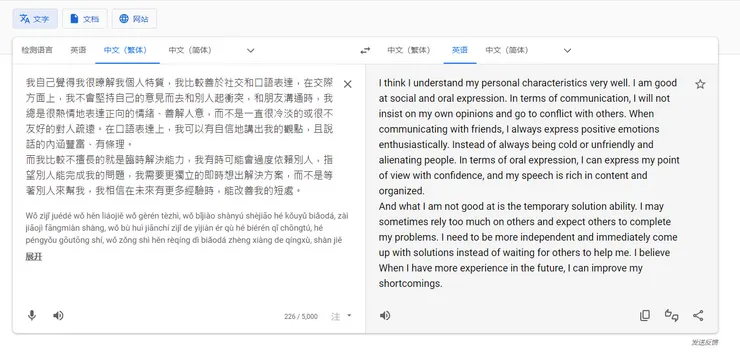Image resolution: width=740 pixels, height=360 pixels.
Task: Select target language 英语
Action: [460, 50]
